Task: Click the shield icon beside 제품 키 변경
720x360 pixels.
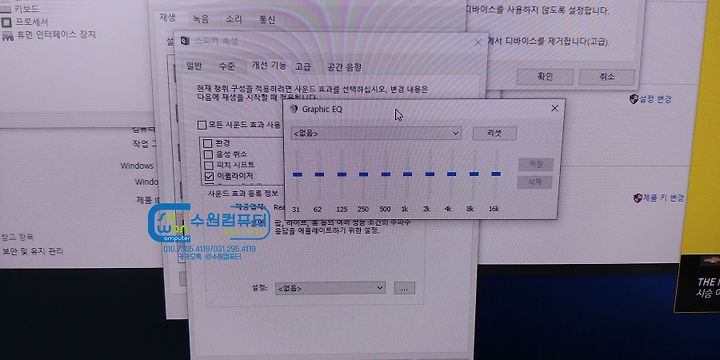Action: [x=637, y=198]
